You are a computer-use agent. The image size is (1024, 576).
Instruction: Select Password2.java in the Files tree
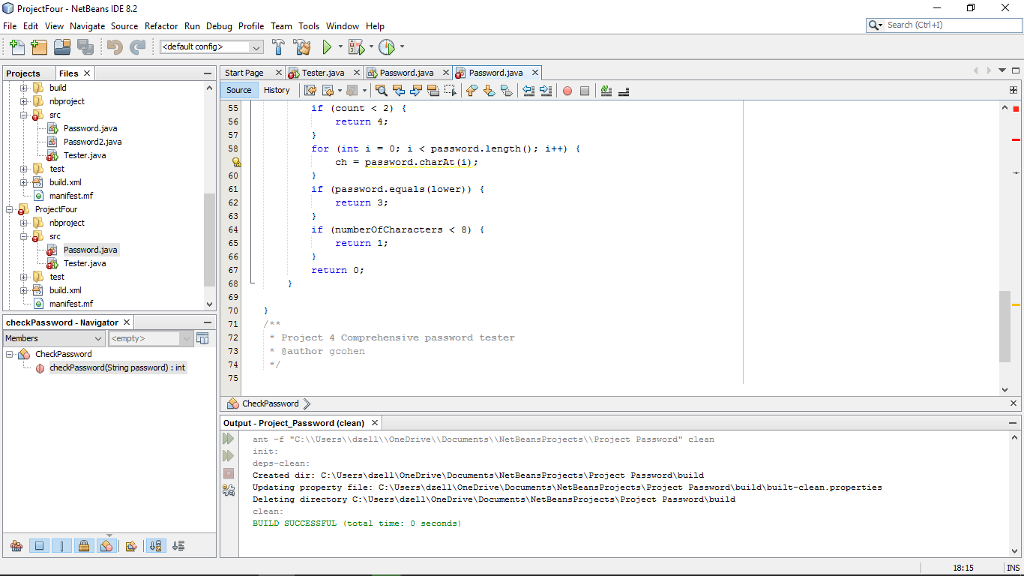pos(92,142)
